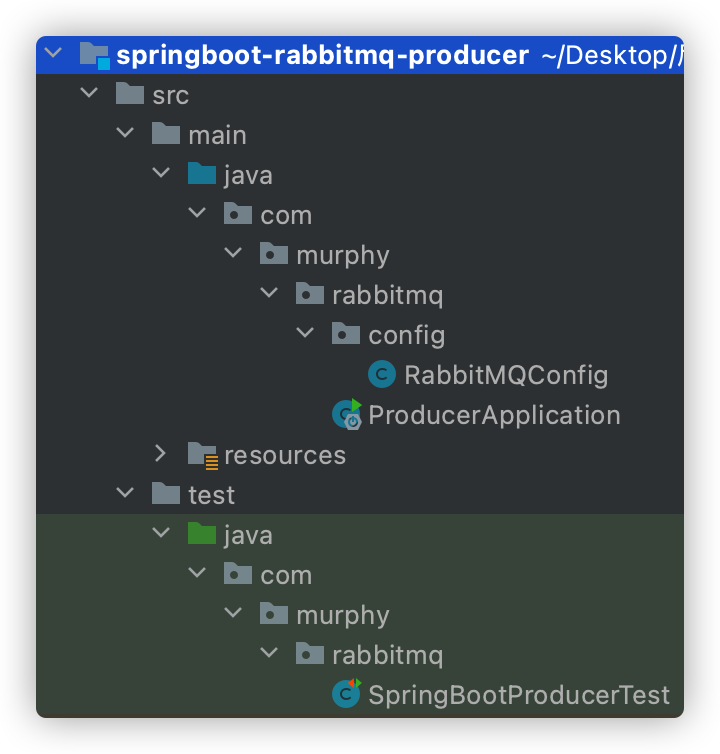This screenshot has width=720, height=754.
Task: Collapse the main java folder chevron
Action: pos(161,175)
